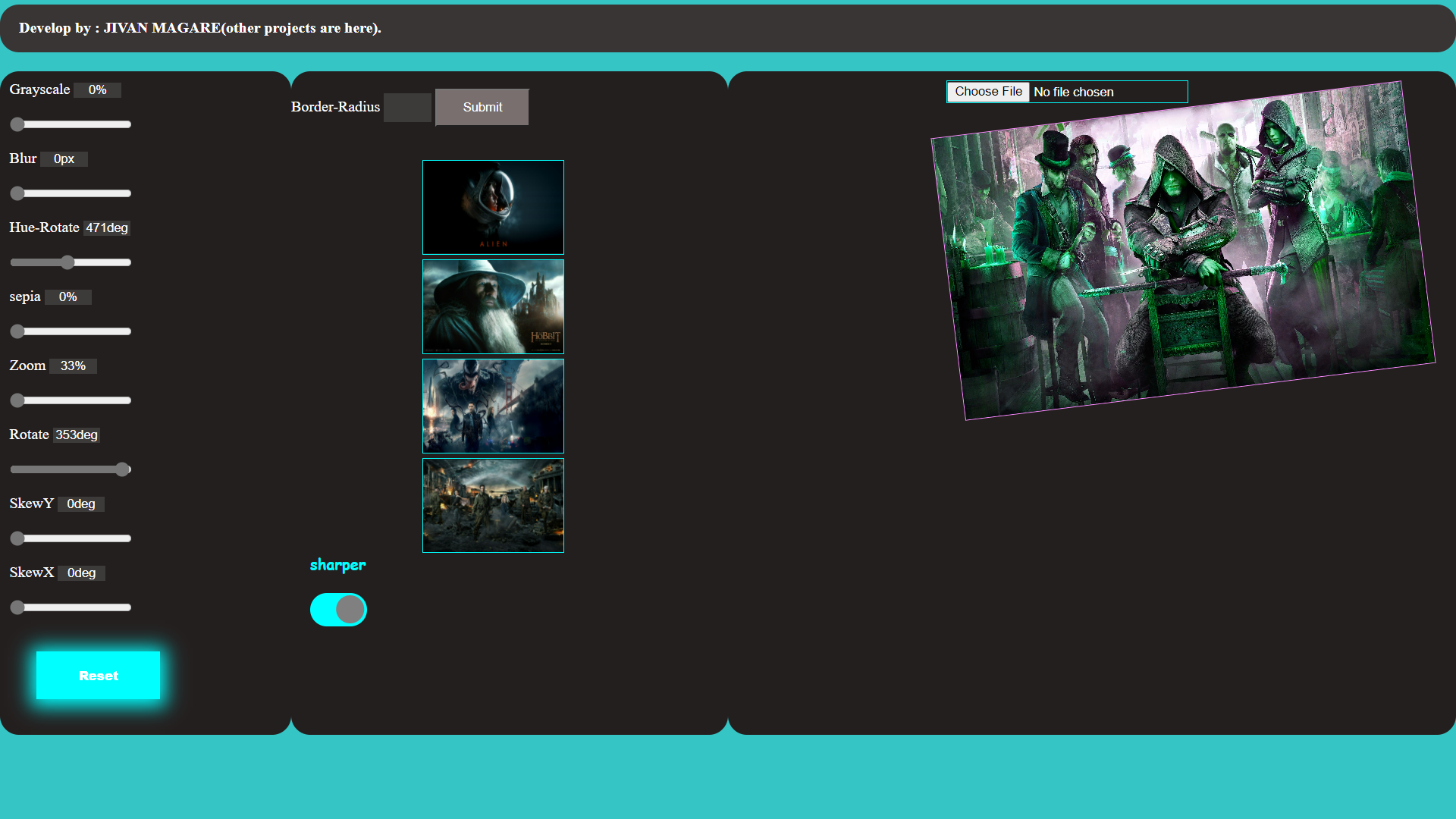The height and width of the screenshot is (819, 1456).
Task: Click the 'Grayscale' label
Action: point(39,89)
